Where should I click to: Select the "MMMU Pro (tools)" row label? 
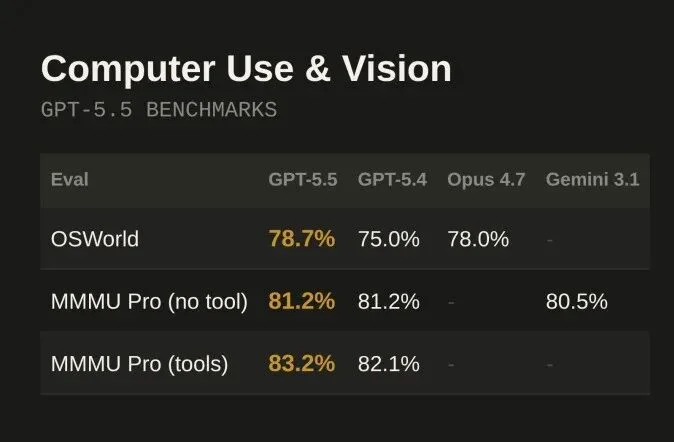tap(139, 364)
